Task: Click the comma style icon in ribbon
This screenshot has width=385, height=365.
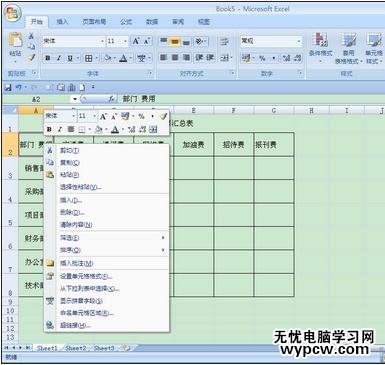Action: [x=274, y=58]
